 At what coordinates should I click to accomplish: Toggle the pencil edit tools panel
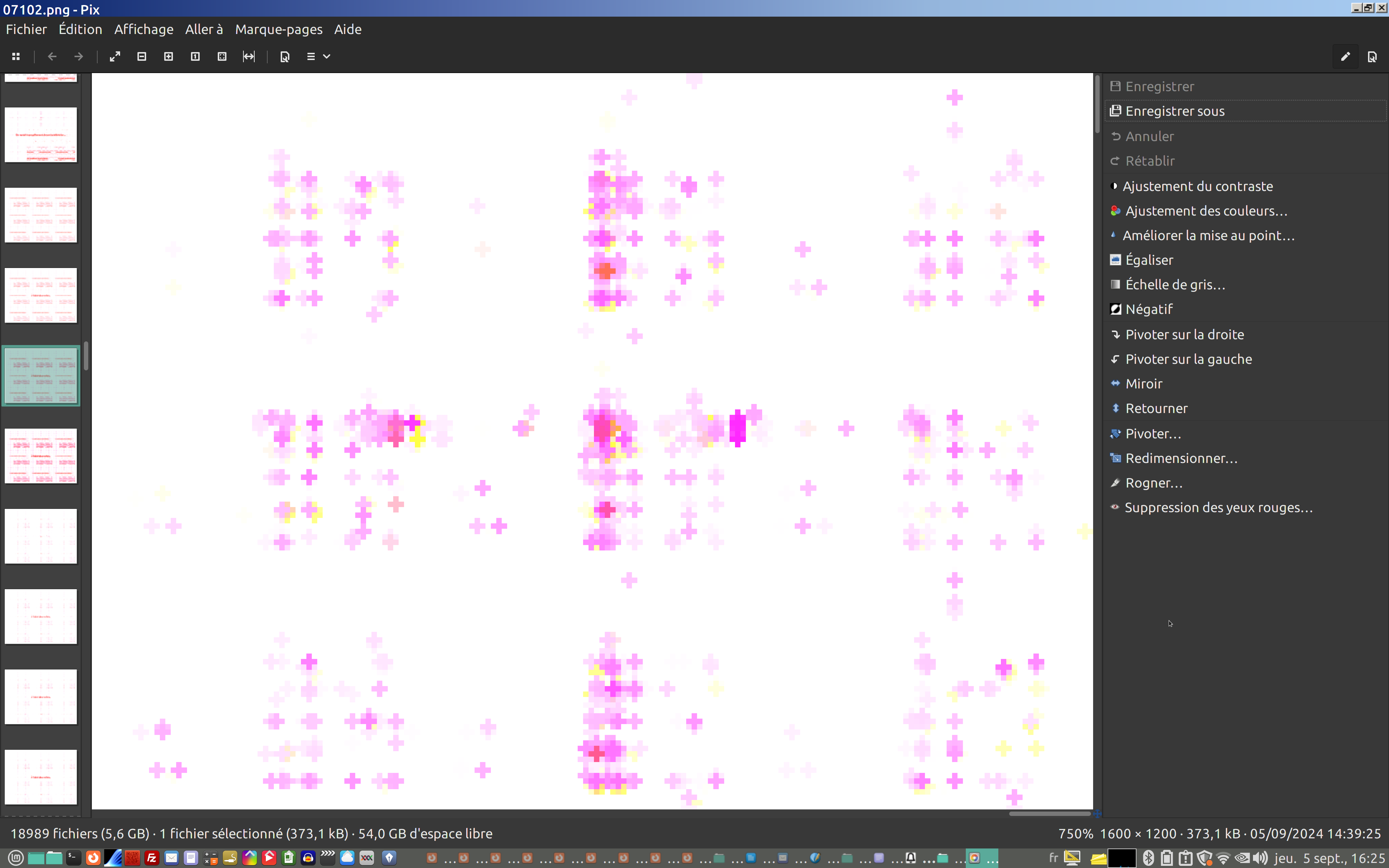(1345, 56)
